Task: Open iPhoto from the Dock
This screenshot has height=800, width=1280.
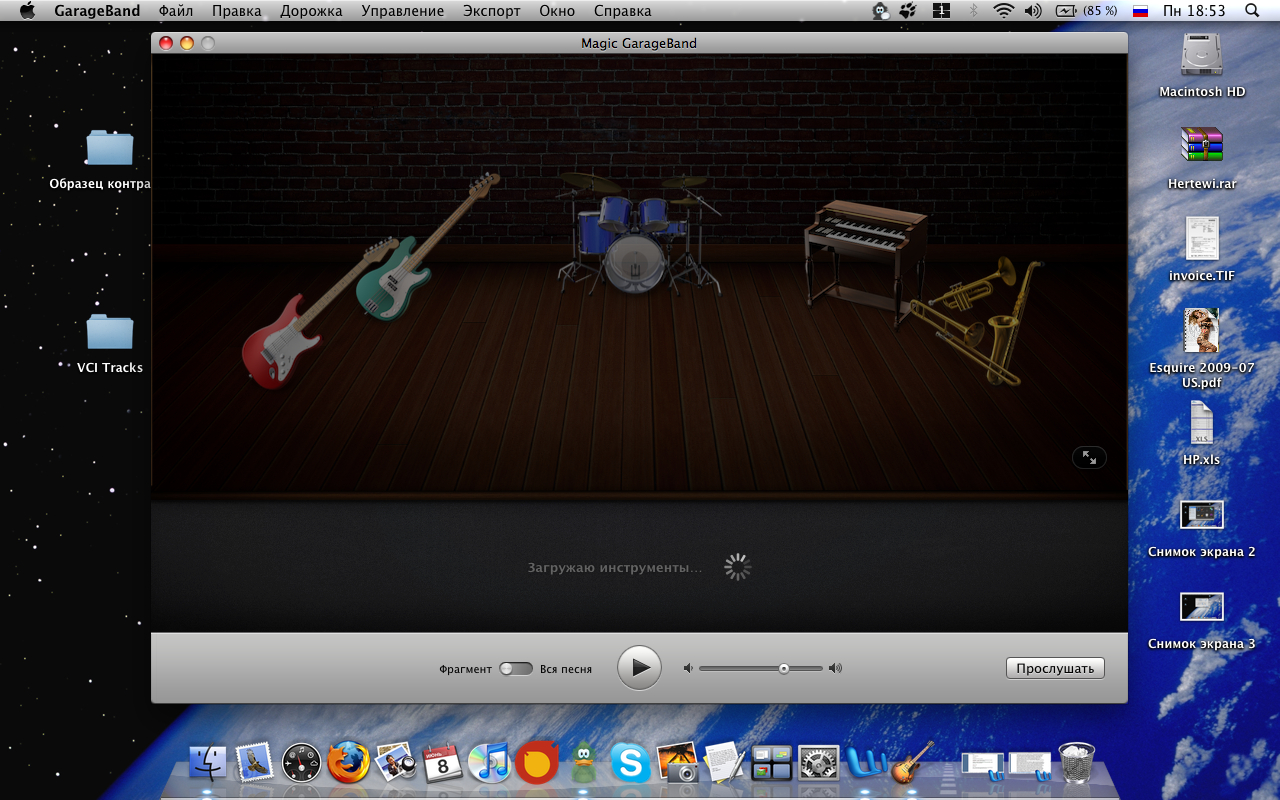Action: [x=677, y=763]
